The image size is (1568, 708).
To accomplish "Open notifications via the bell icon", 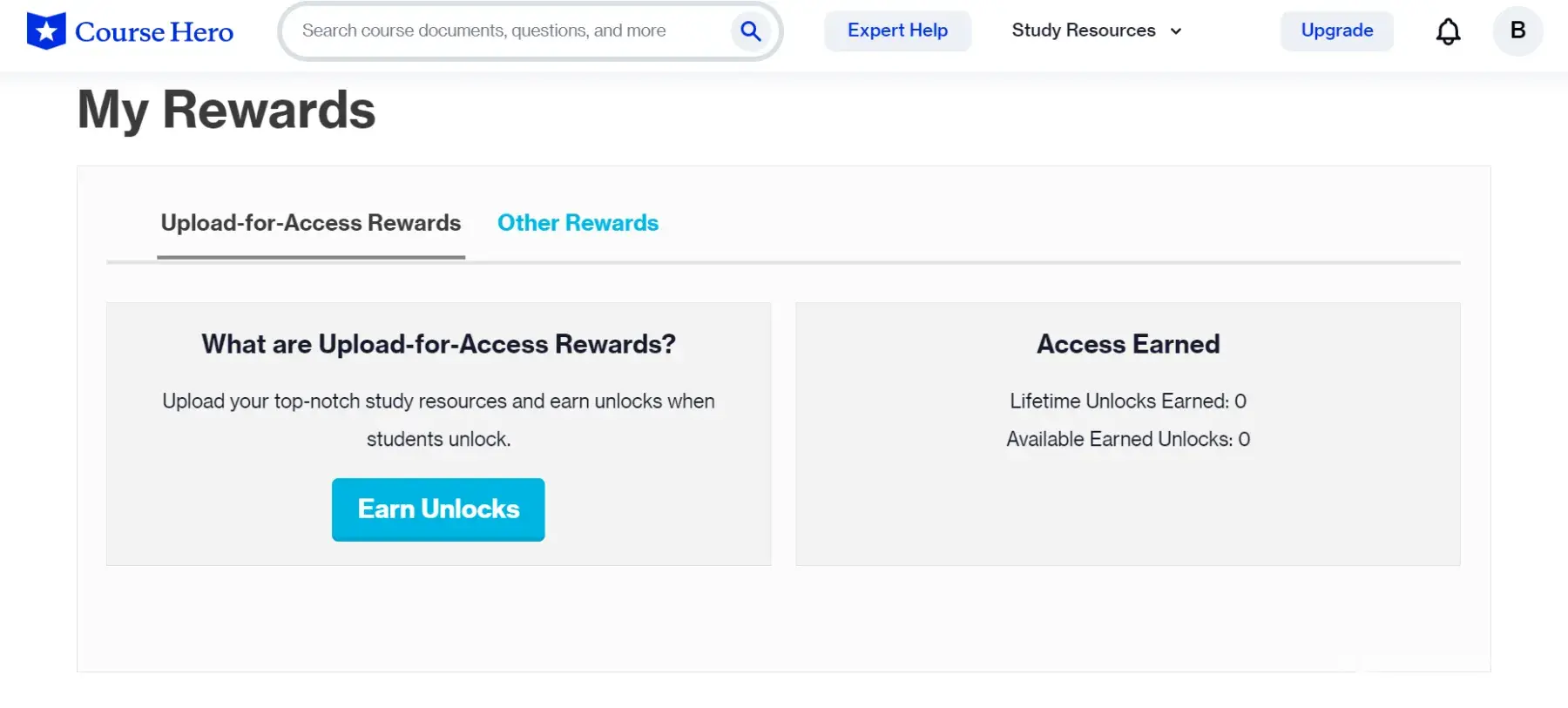I will click(x=1448, y=31).
